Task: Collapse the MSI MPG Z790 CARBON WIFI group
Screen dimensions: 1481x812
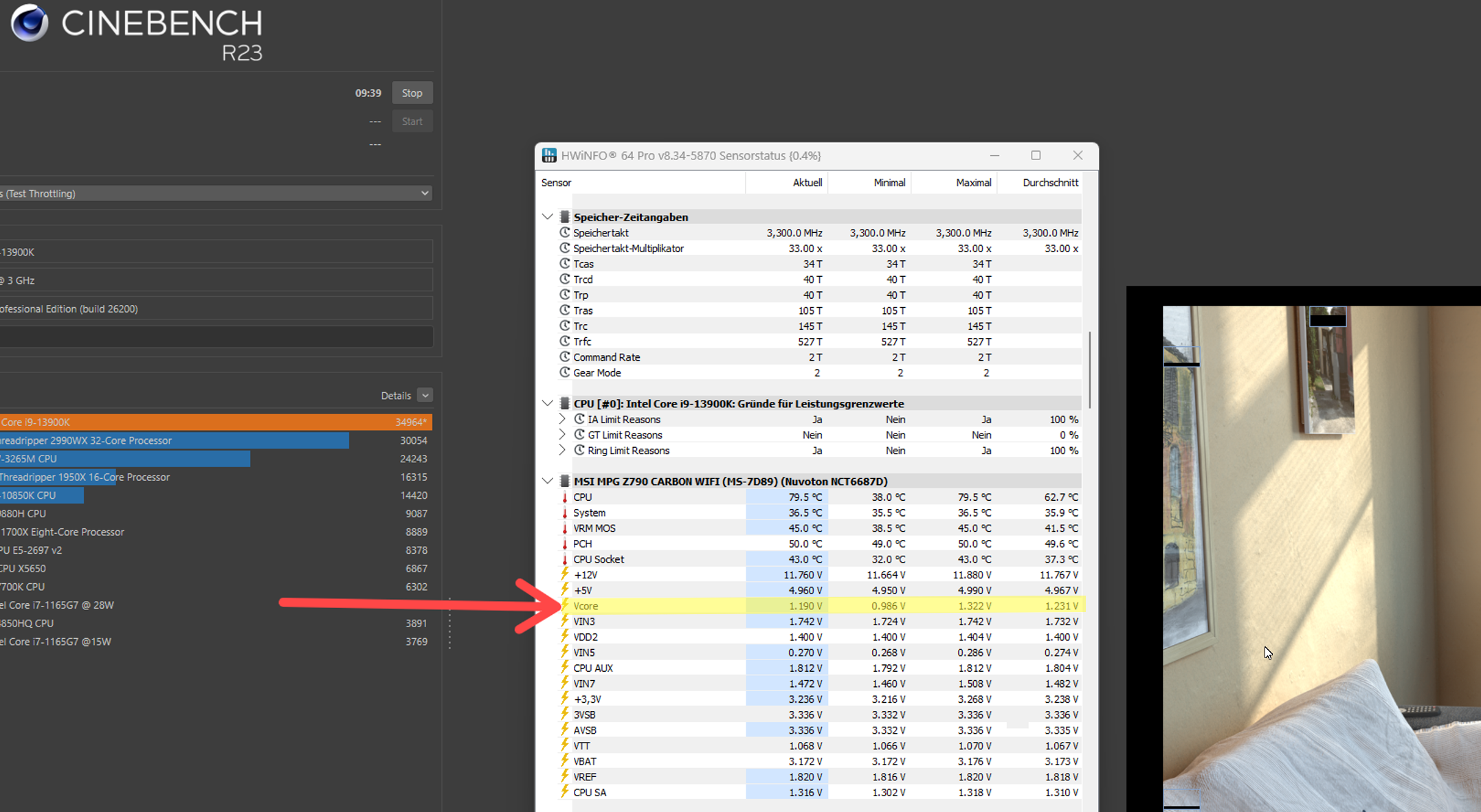Action: tap(548, 481)
